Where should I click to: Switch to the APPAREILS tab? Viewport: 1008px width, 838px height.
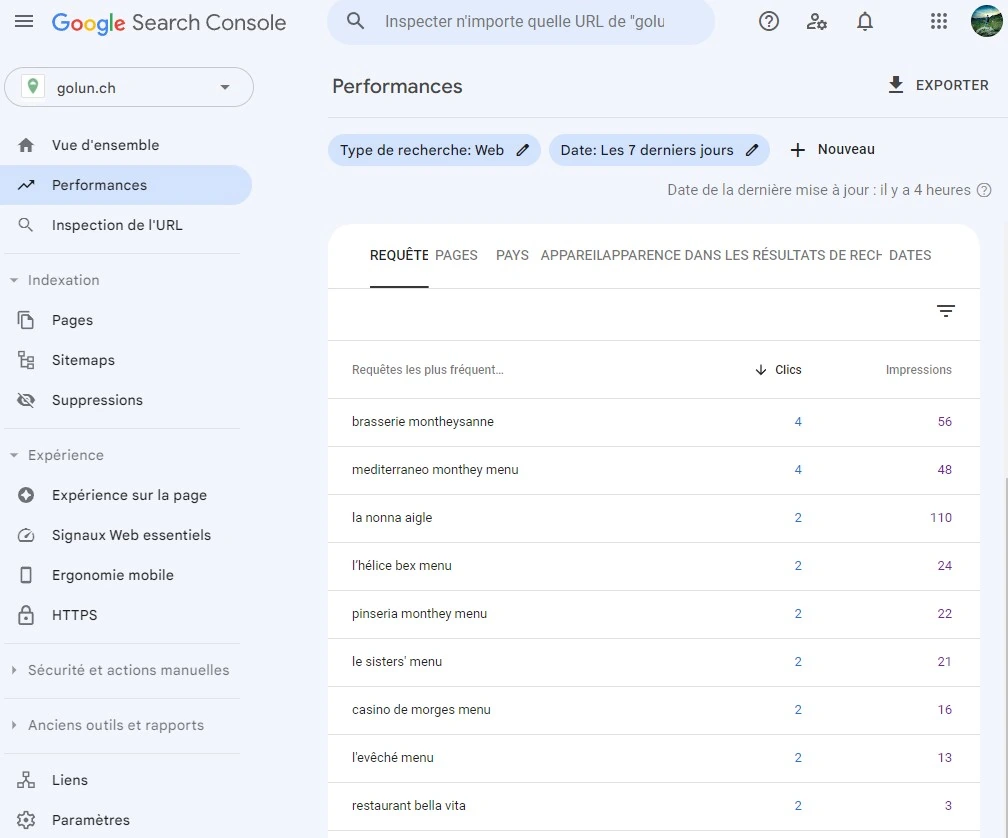(572, 255)
